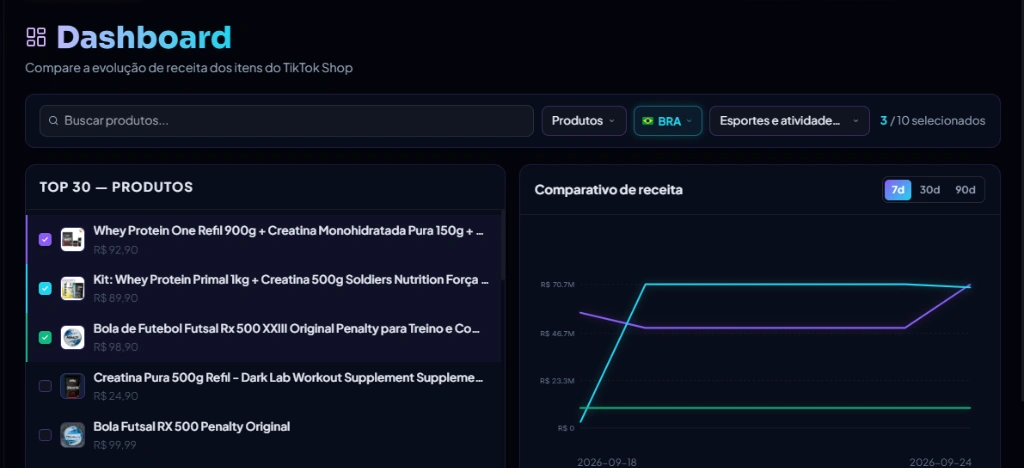The height and width of the screenshot is (468, 1024).
Task: Click the R$ 24,90 price
Action: click(116, 396)
